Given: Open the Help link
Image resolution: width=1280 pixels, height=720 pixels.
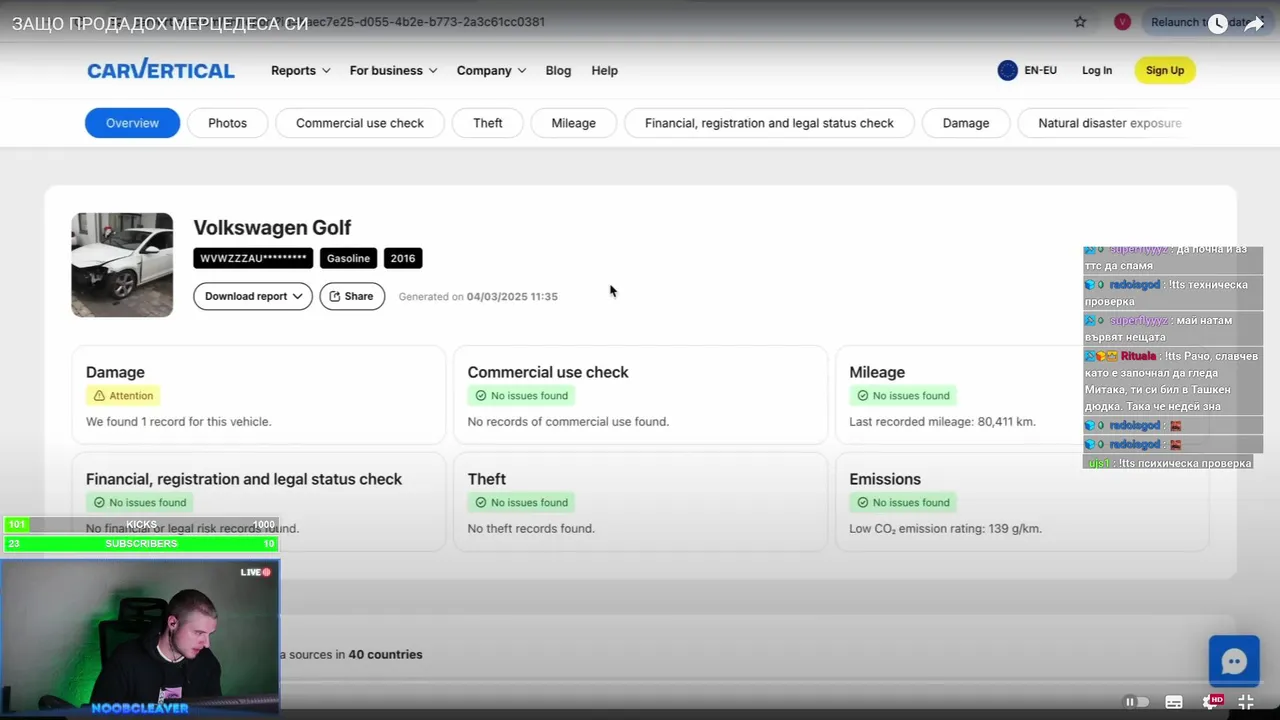Looking at the screenshot, I should click(x=604, y=70).
